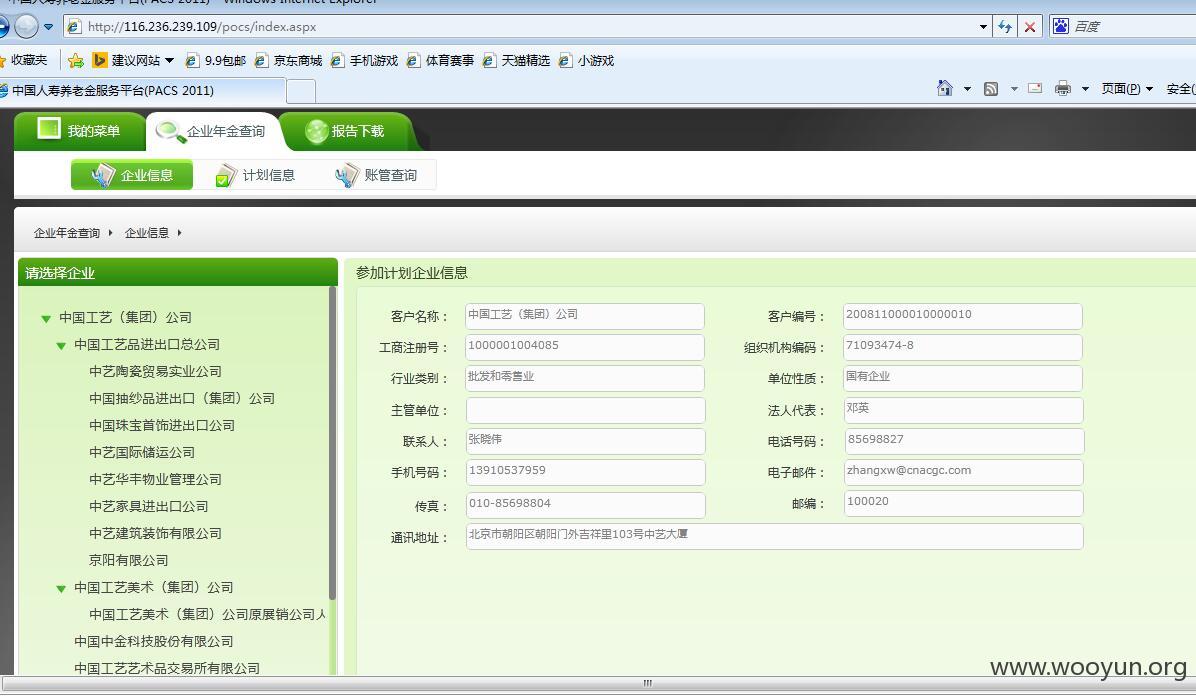Switch to the 企业年金查询 tab

212,131
